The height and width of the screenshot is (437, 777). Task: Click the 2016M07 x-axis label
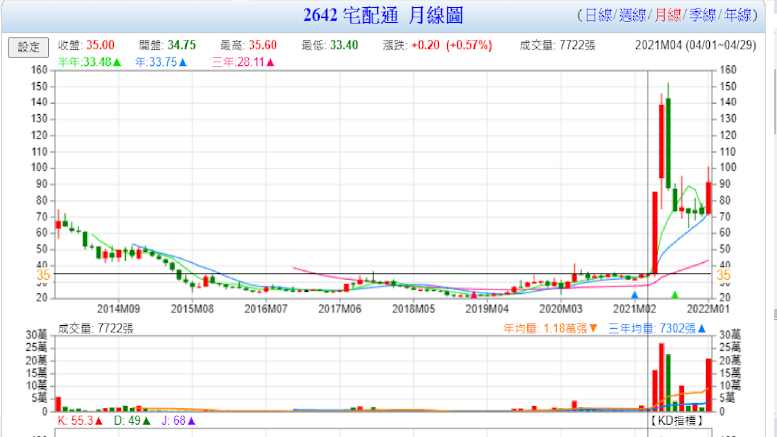pyautogui.click(x=266, y=309)
